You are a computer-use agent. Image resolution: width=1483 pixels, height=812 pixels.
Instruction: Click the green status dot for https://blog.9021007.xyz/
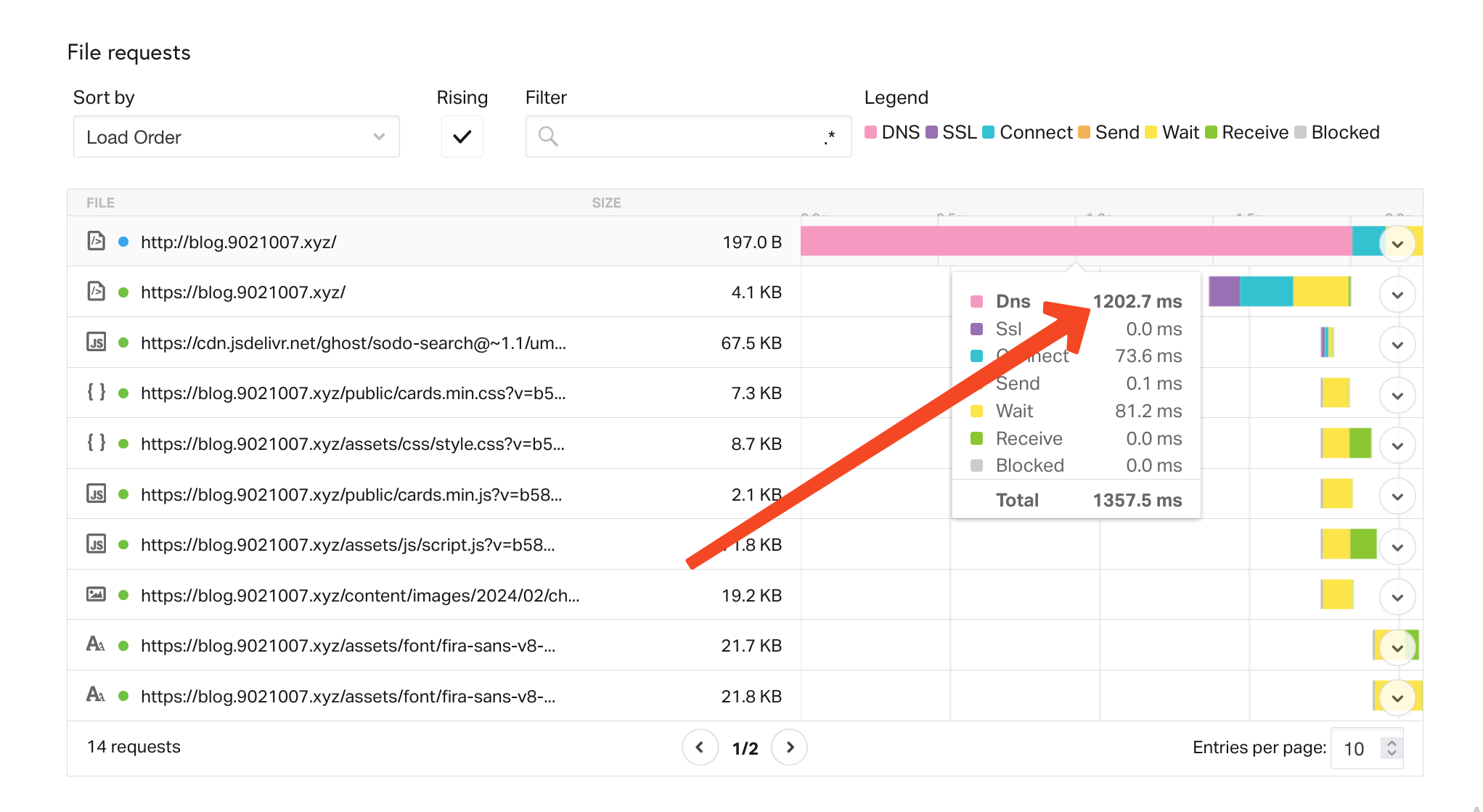(123, 292)
